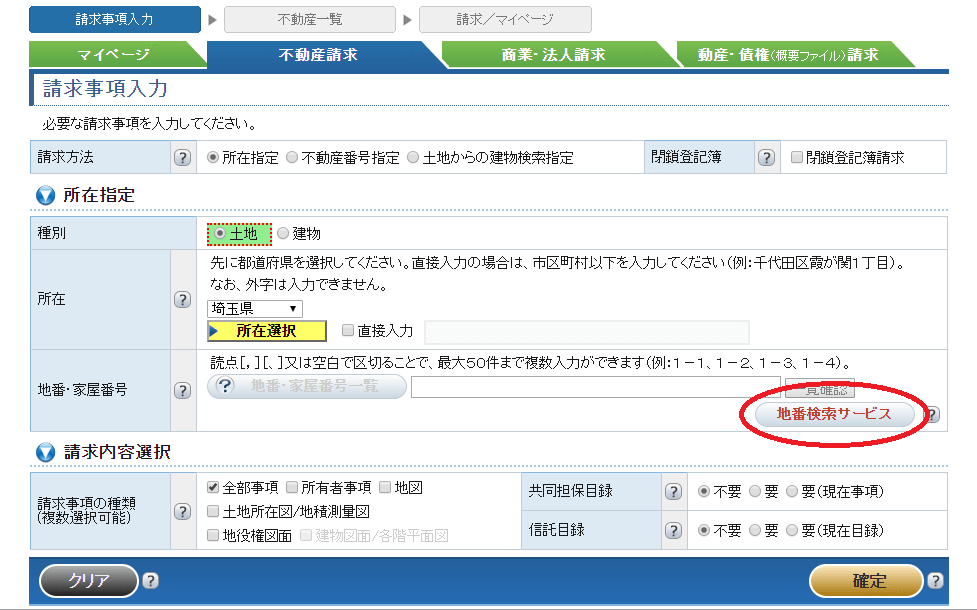This screenshot has width=977, height=610.
Task: Click help icon in 地番・家屋番号 row
Action: pyautogui.click(x=182, y=391)
